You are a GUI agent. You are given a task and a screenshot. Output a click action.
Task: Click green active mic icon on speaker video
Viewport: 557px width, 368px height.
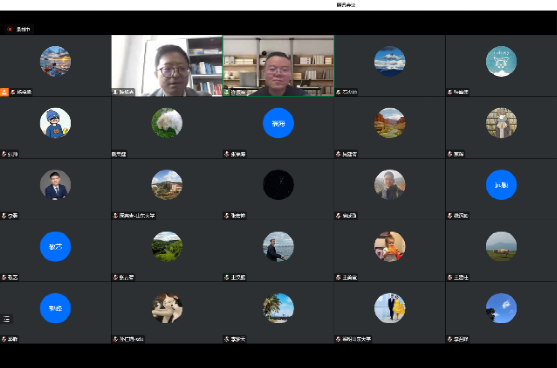click(x=227, y=92)
